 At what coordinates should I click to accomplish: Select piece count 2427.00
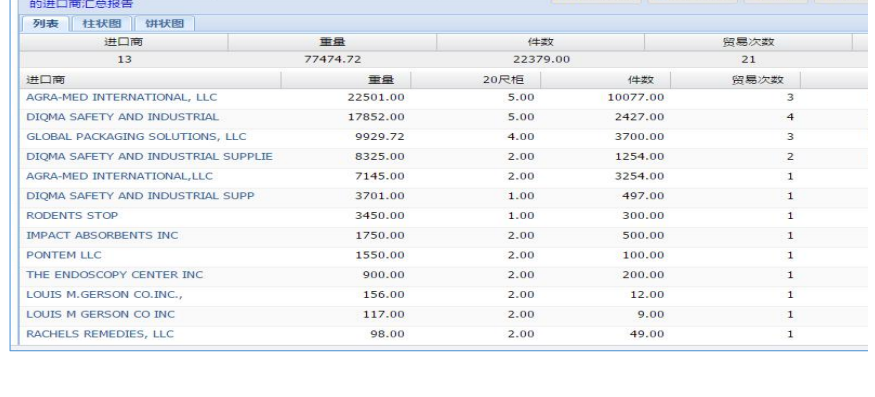640,117
